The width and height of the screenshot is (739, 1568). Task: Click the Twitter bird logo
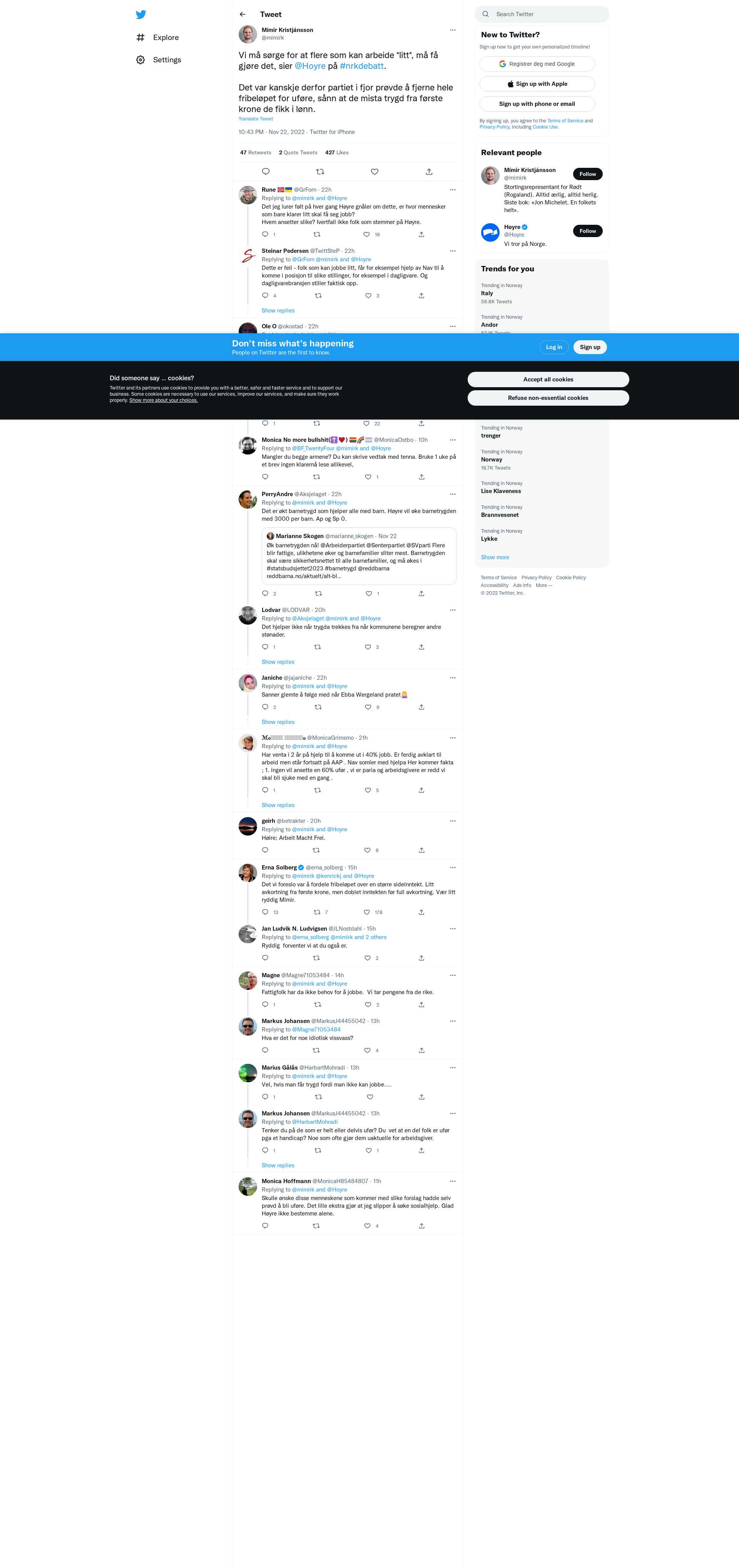[140, 15]
